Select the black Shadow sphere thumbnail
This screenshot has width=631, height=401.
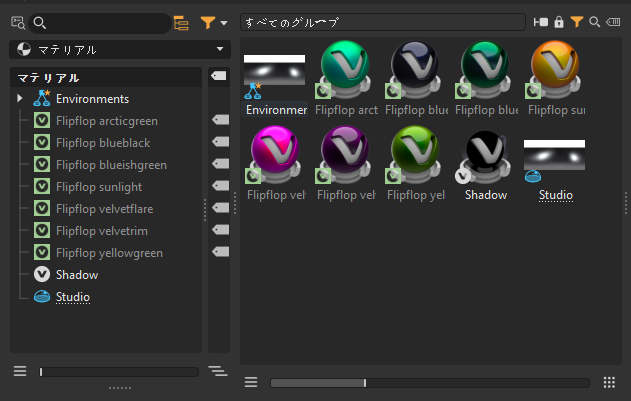tap(485, 156)
